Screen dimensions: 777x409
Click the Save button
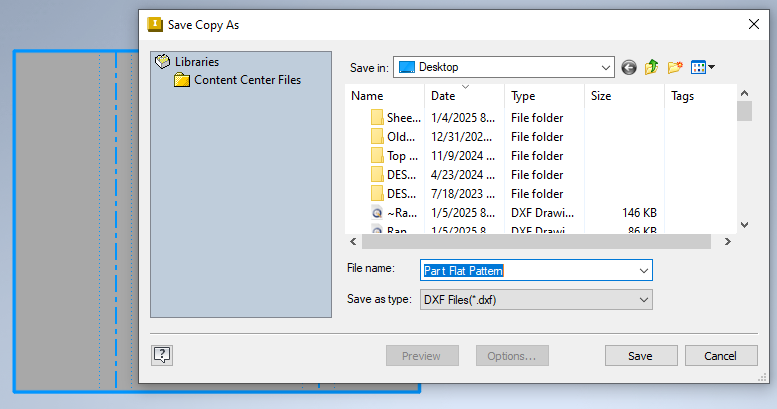pos(640,356)
